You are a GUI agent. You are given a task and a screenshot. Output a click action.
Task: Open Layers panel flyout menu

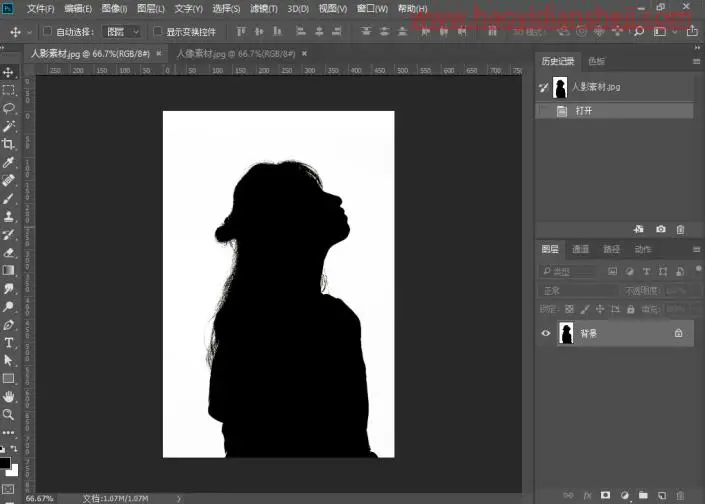[696, 249]
